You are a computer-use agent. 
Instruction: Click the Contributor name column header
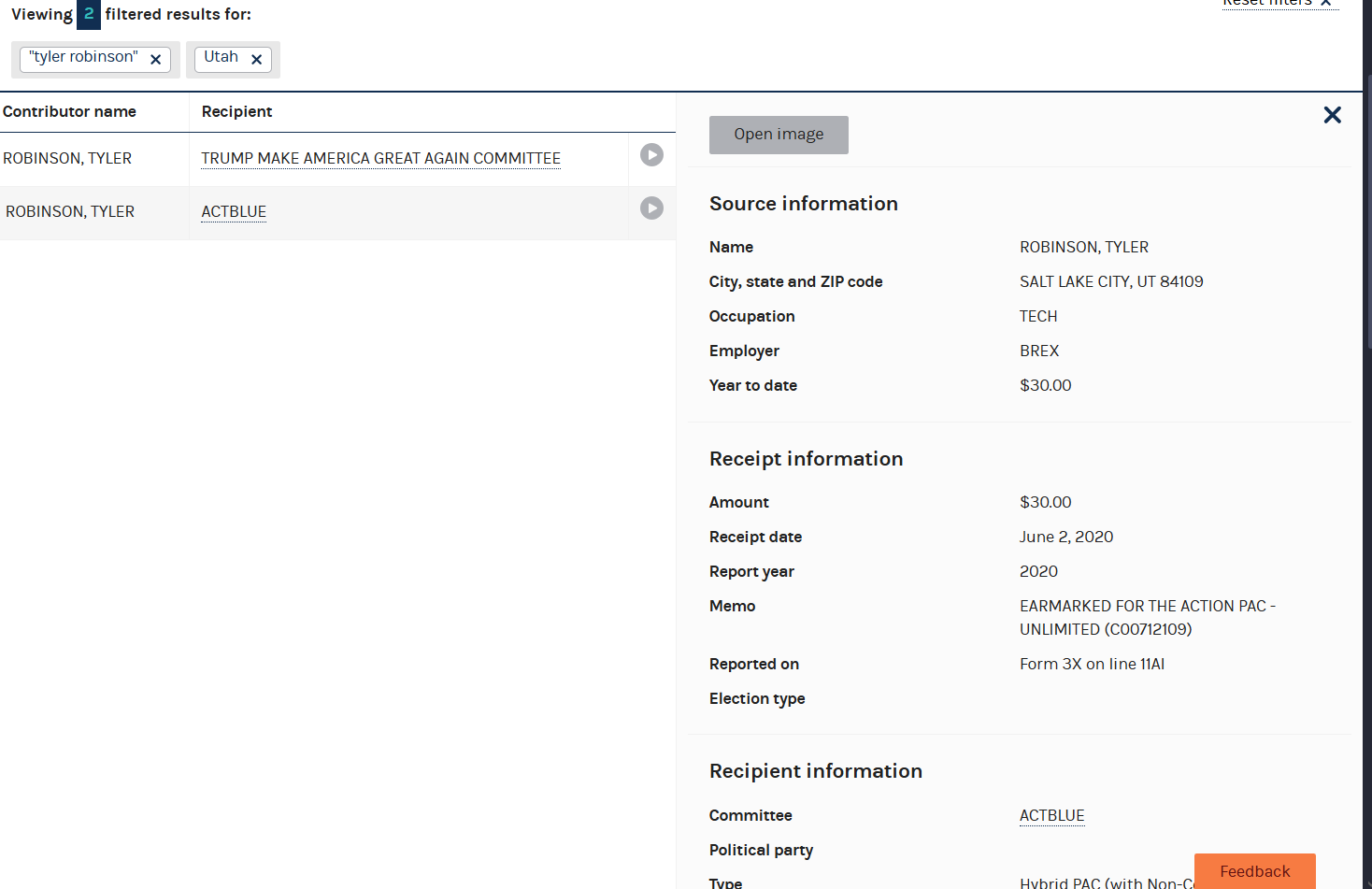69,112
